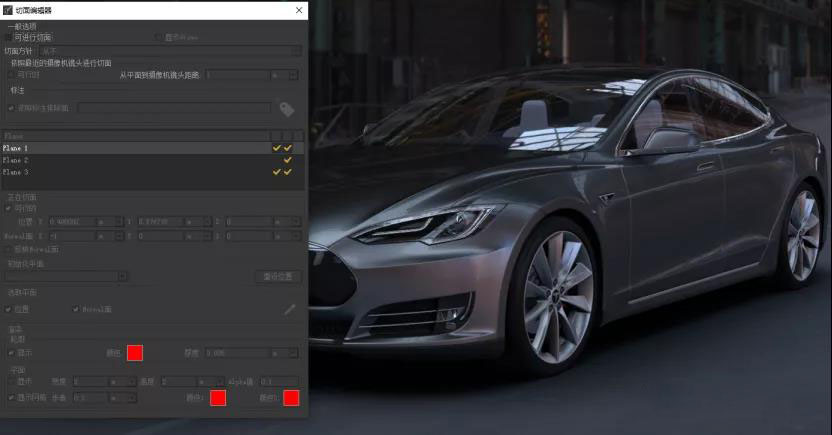Toggle first checkmark of Plane 1

tap(277, 148)
